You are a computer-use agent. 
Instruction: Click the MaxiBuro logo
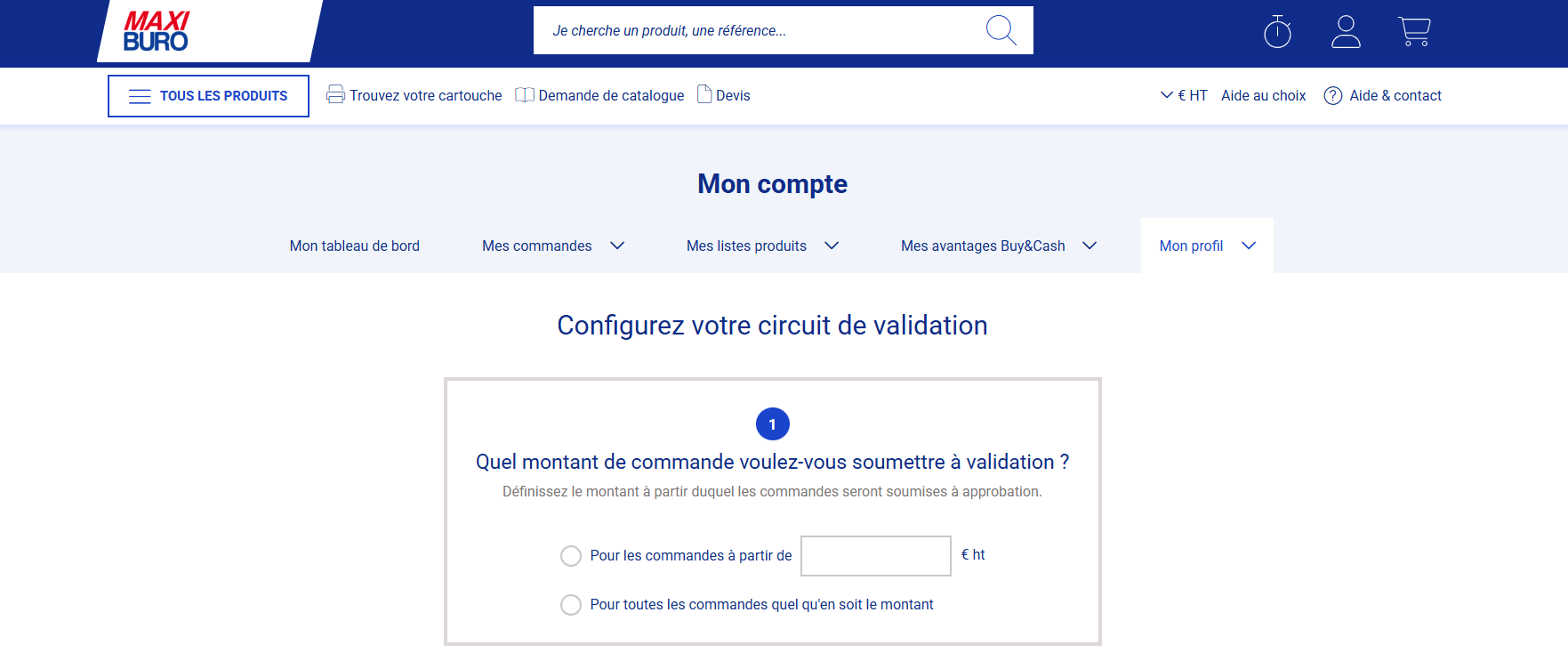tap(157, 31)
